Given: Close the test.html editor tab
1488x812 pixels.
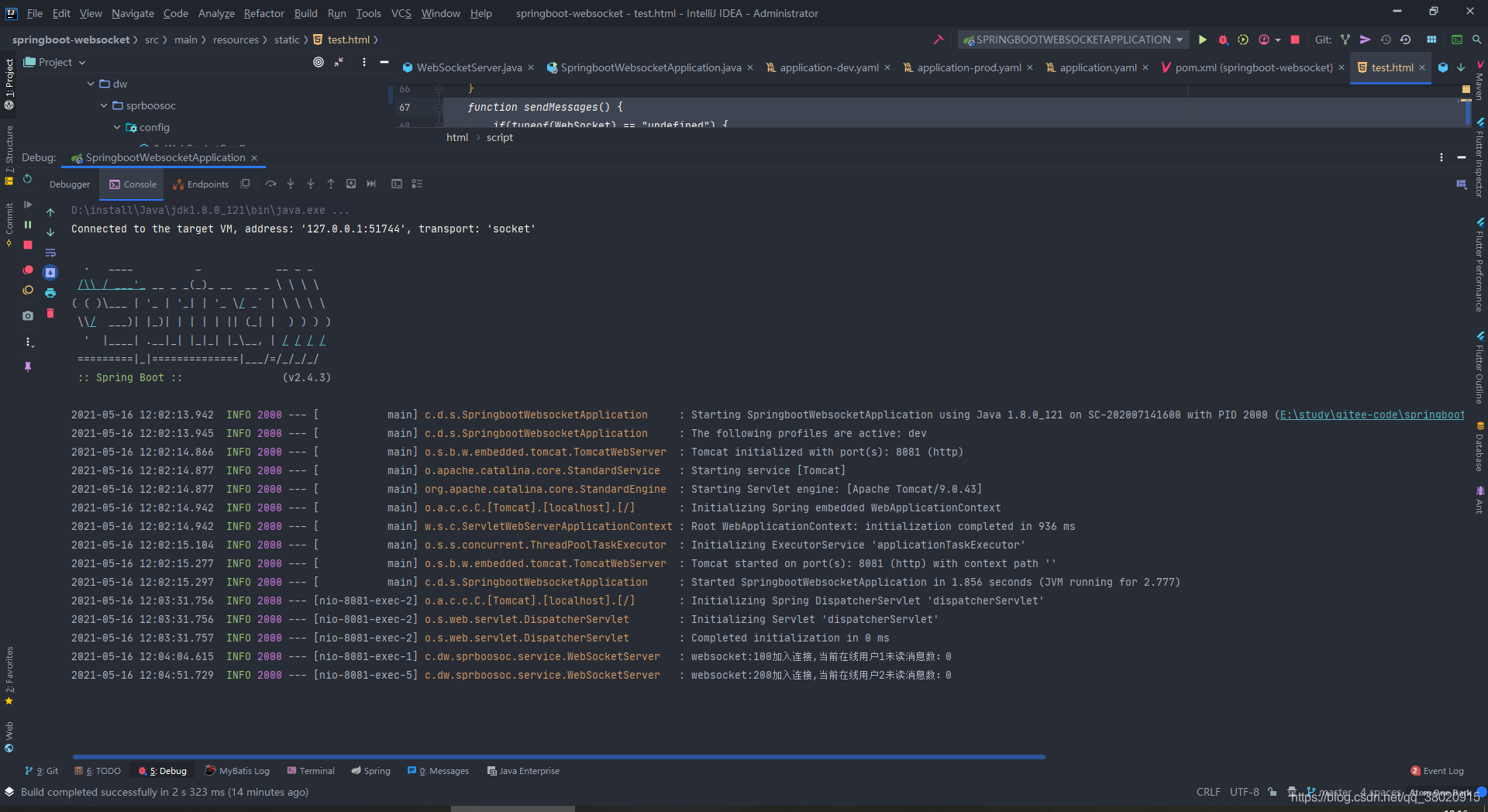Looking at the screenshot, I should coord(1422,67).
